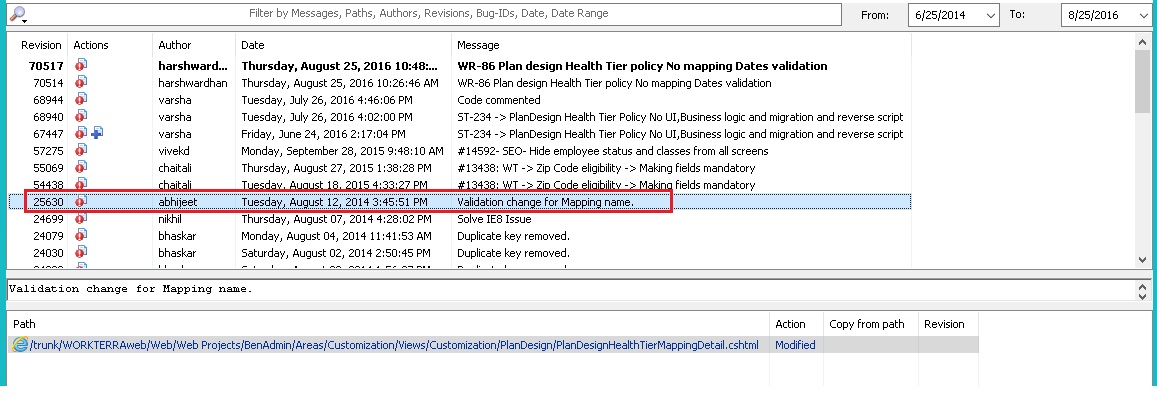Select Saturday, August 02, 2014 2:50:45 PM date
The width and height of the screenshot is (1157, 399).
(x=337, y=252)
